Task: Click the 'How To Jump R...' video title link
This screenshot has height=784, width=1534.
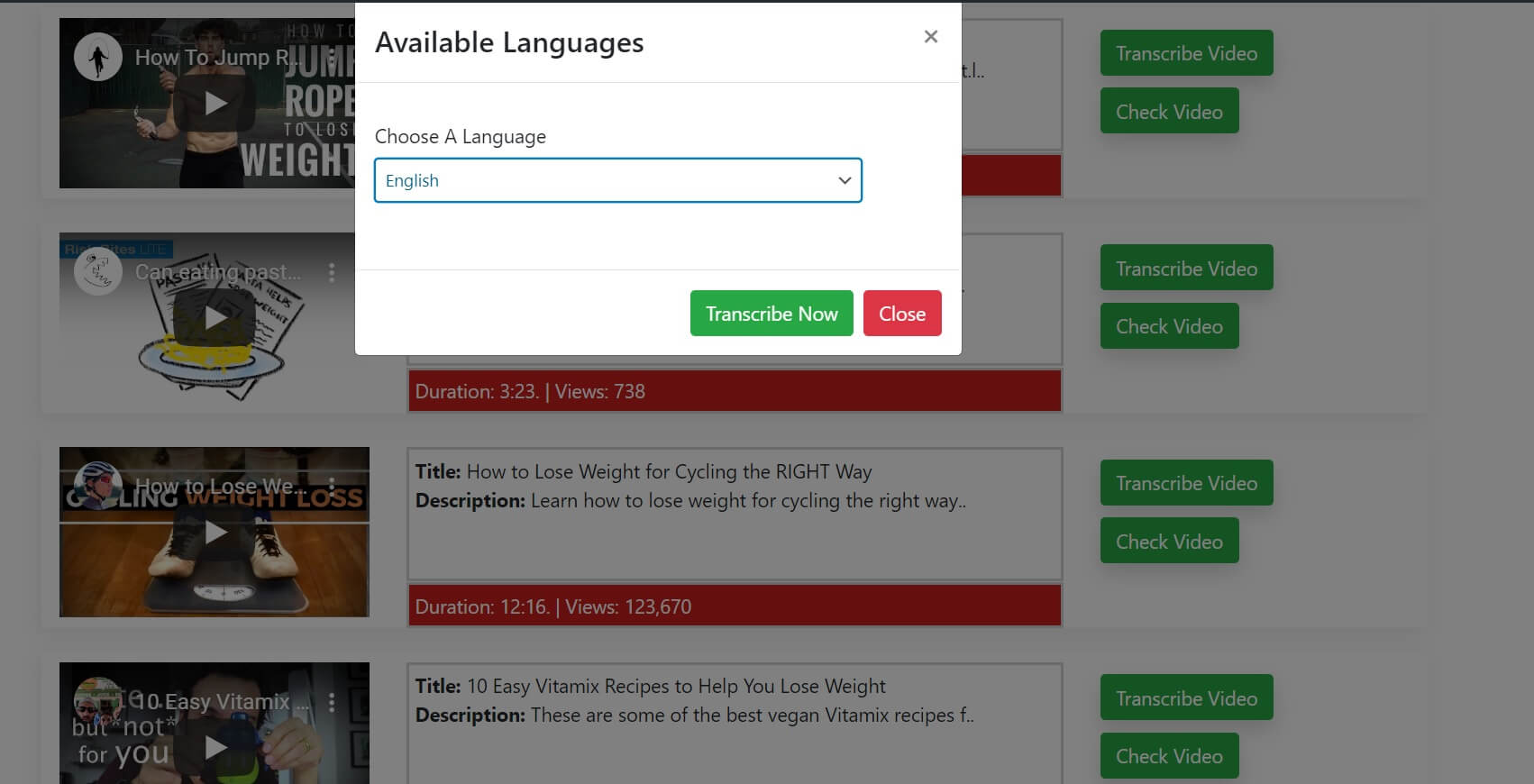Action: tap(218, 57)
